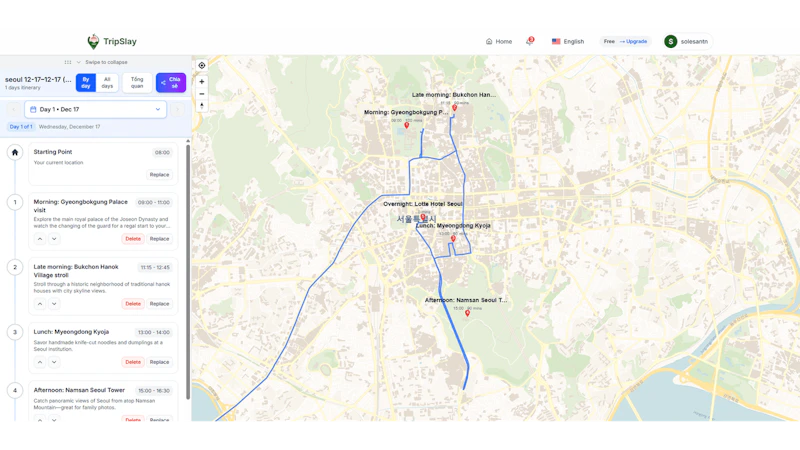Click the Lotte Hotel Seoul map pin

tap(423, 217)
